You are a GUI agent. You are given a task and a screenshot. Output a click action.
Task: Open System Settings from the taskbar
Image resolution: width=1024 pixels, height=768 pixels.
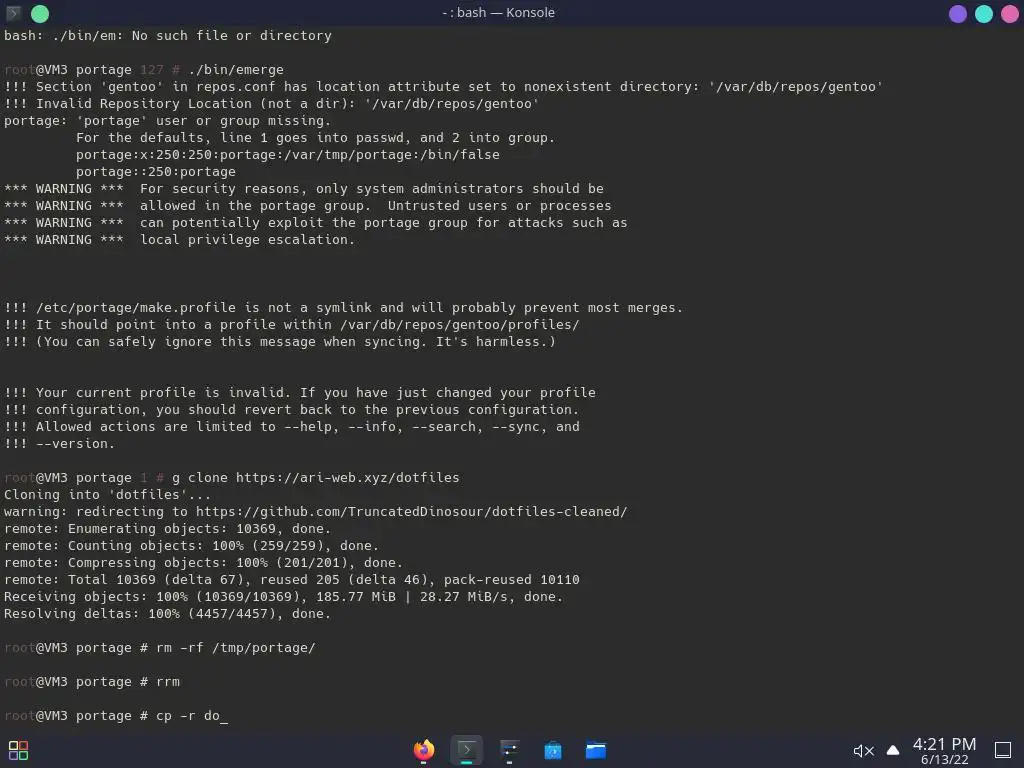pyautogui.click(x=509, y=750)
